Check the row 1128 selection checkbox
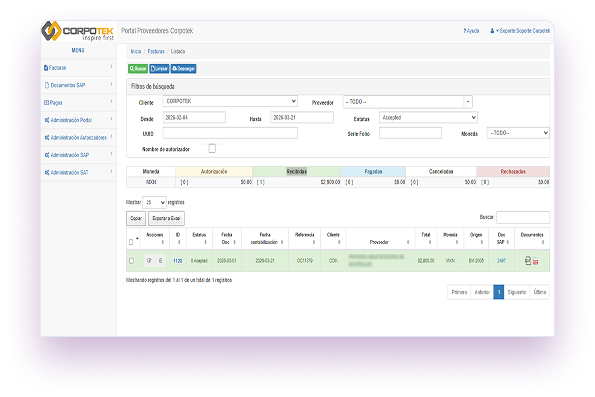595x397 pixels. pyautogui.click(x=131, y=261)
